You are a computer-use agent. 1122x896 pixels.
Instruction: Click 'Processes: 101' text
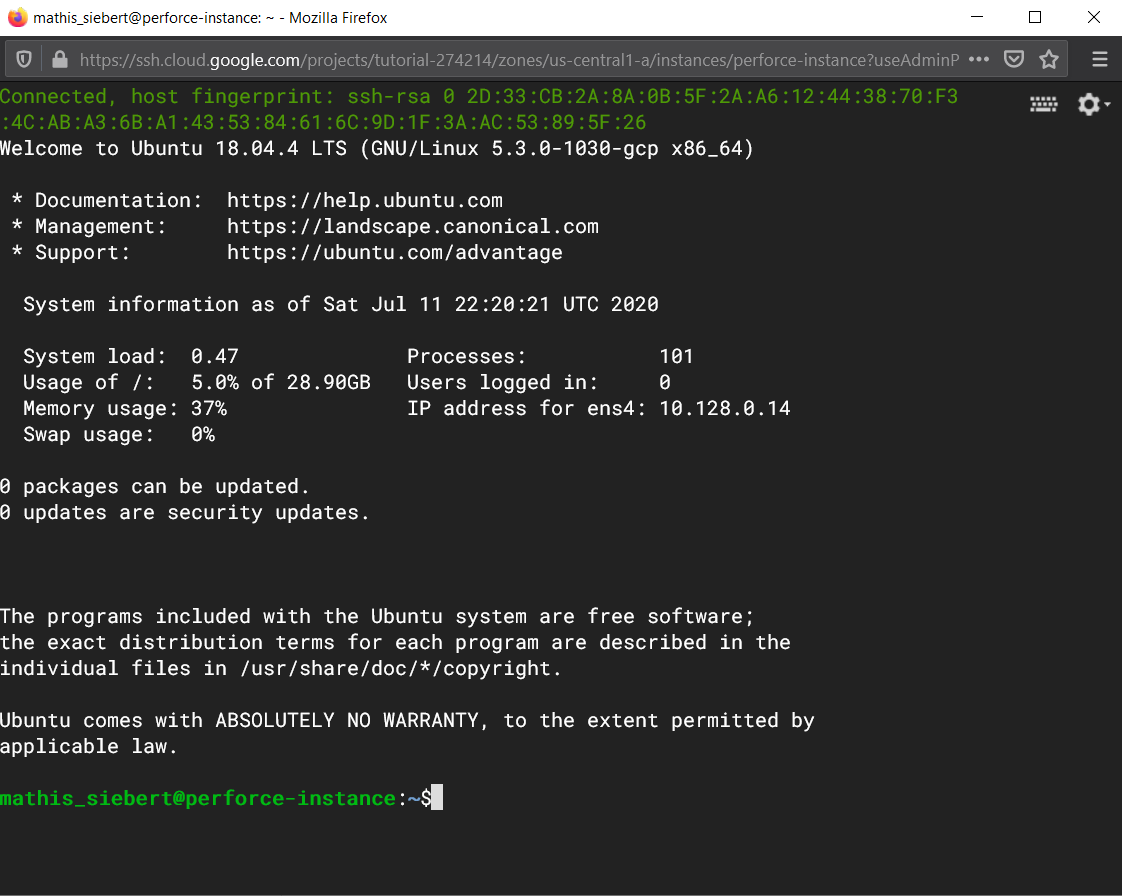(550, 356)
